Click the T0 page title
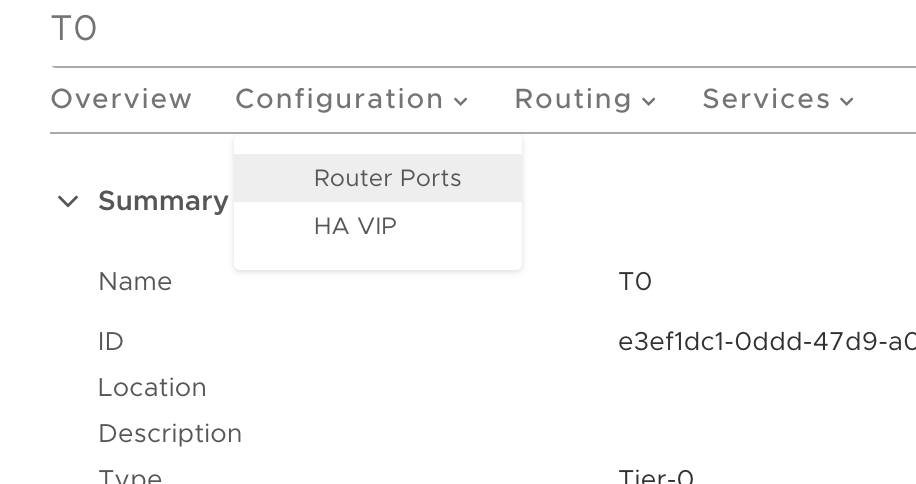 pos(74,29)
